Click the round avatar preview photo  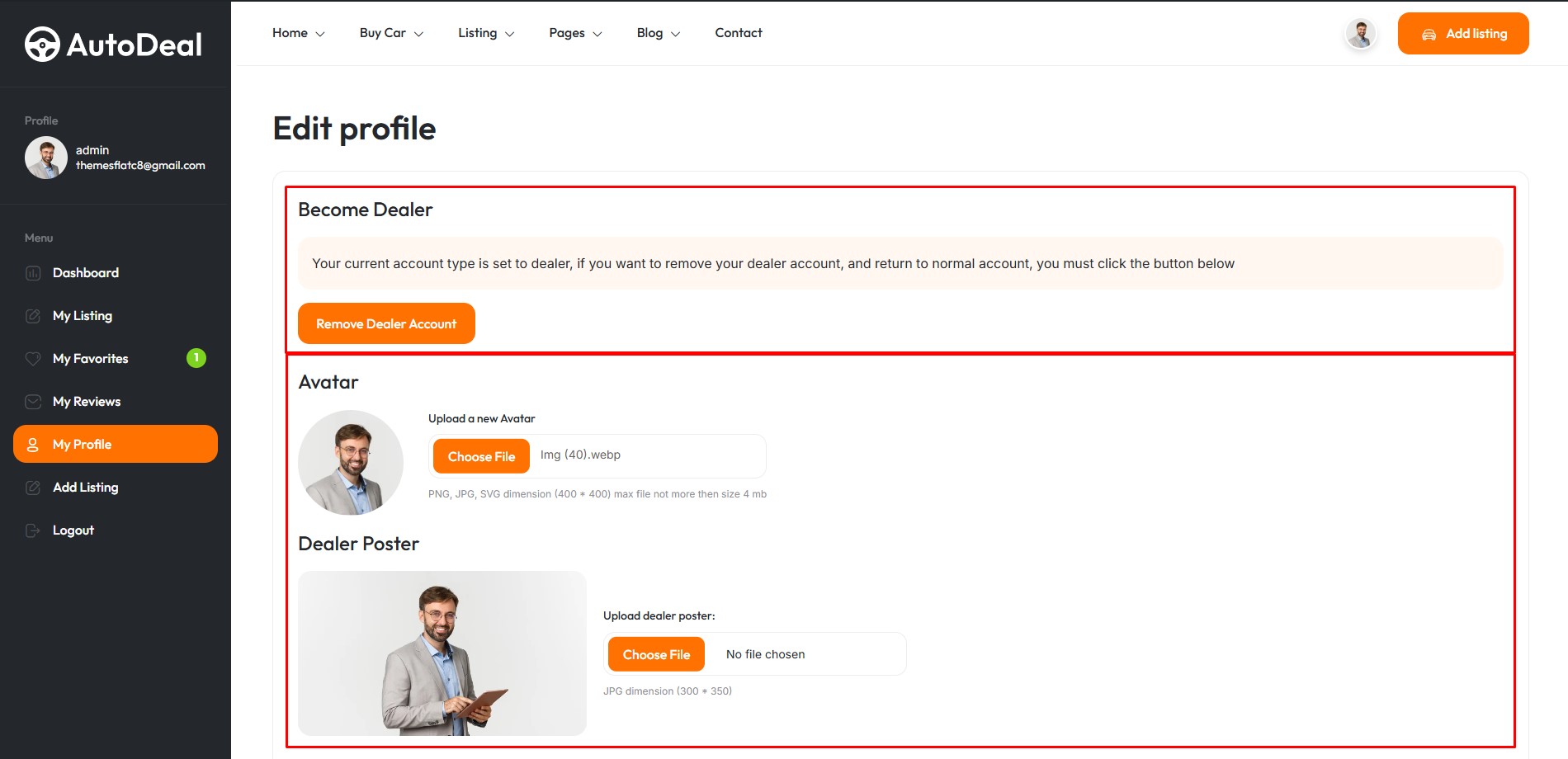pos(351,463)
